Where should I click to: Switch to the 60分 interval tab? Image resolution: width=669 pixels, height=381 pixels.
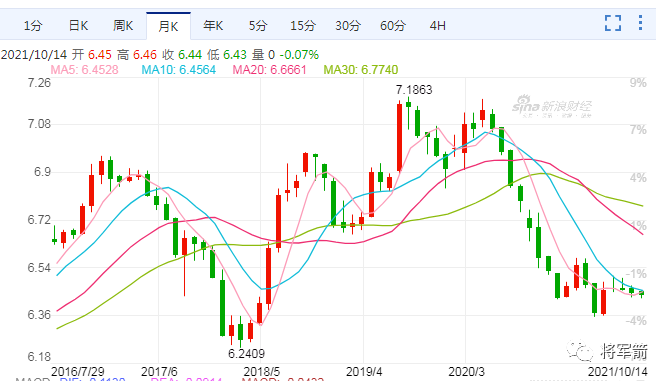click(x=393, y=26)
